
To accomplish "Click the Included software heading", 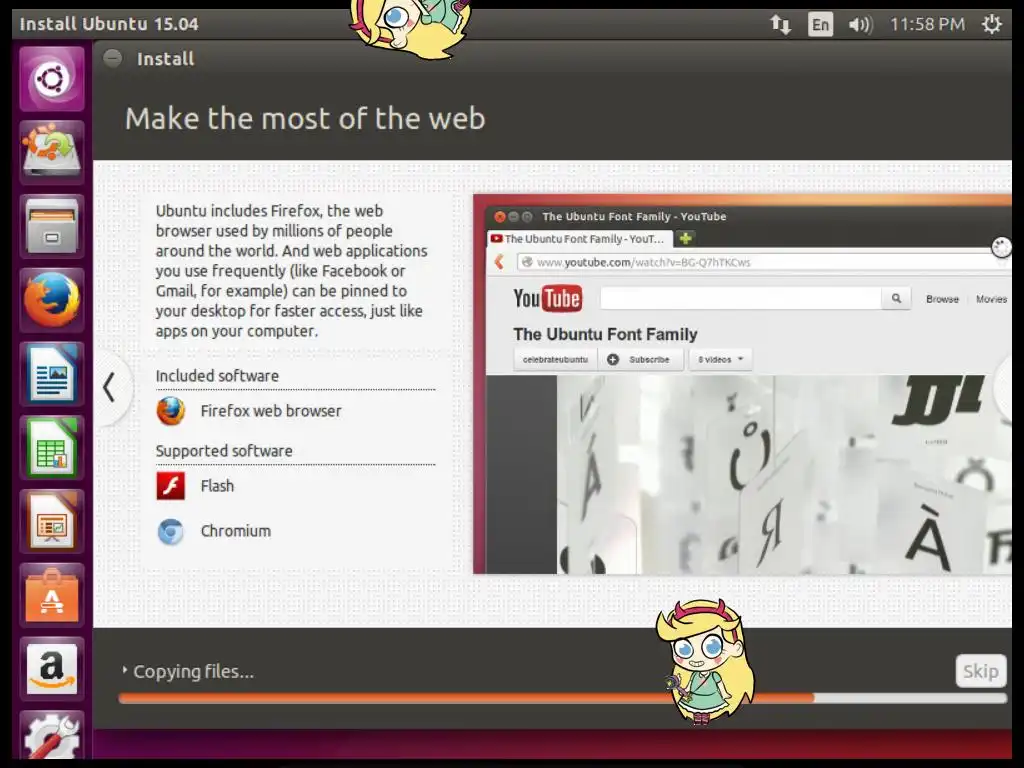I will point(217,376).
